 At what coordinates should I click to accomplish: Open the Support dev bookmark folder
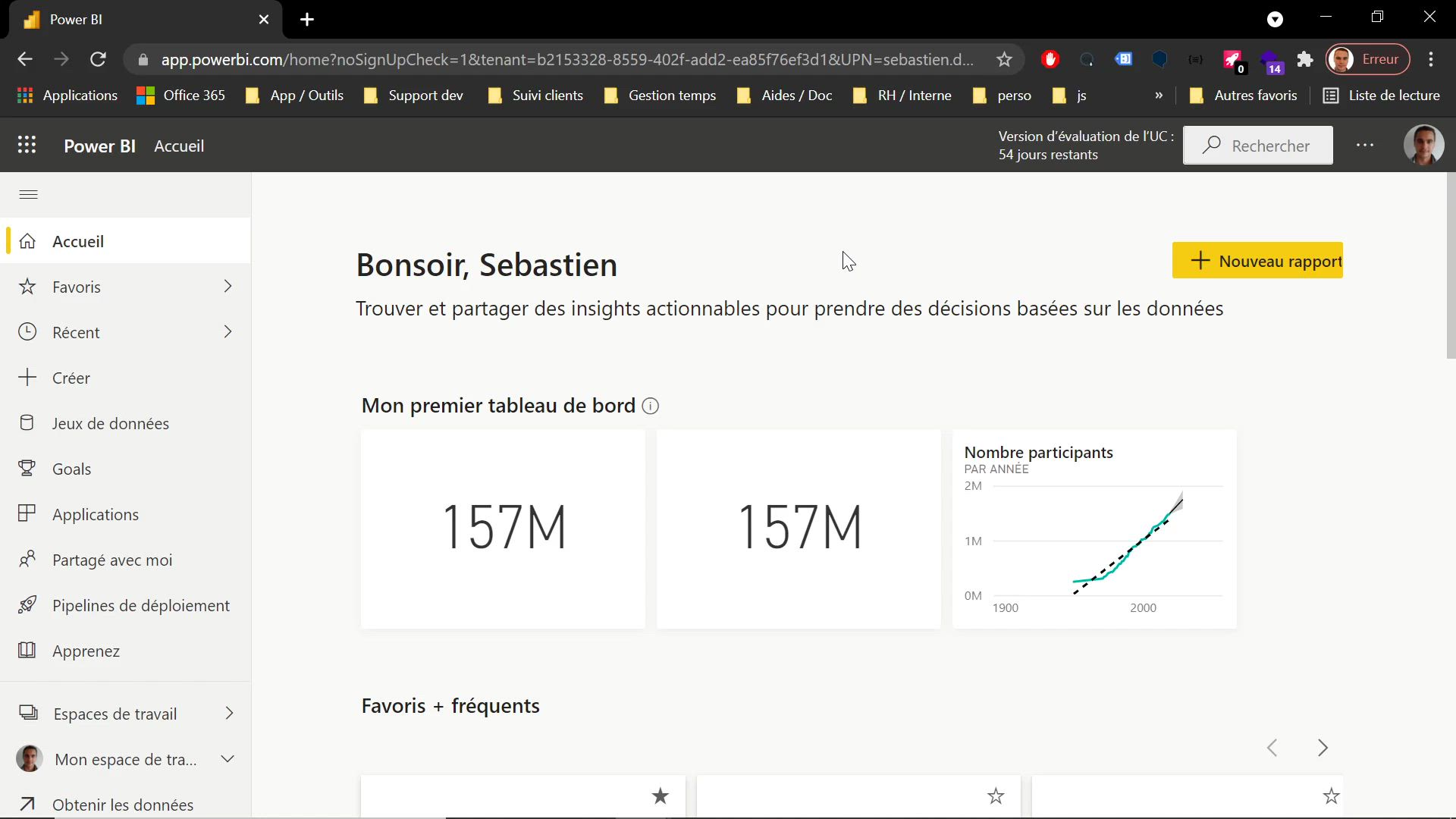(413, 96)
